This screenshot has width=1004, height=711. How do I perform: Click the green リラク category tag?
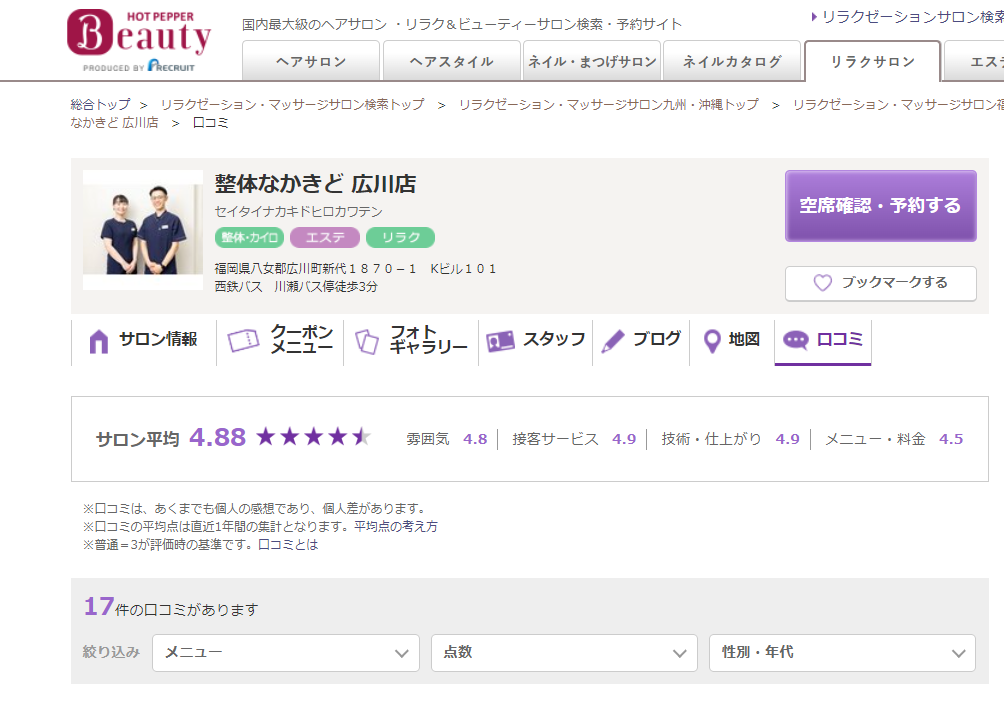tap(400, 238)
